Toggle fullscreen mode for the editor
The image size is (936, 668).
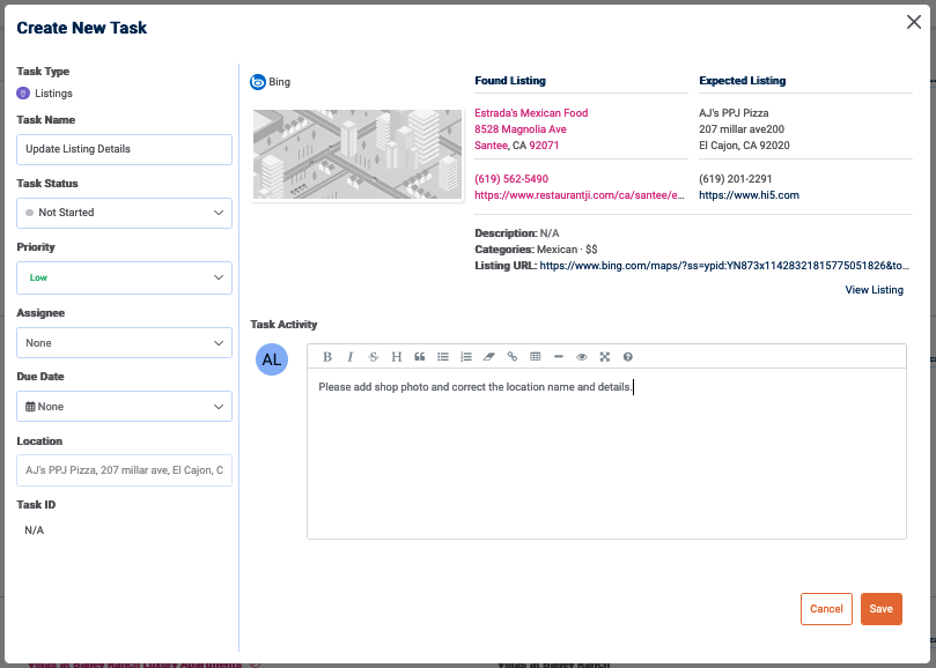(x=604, y=357)
